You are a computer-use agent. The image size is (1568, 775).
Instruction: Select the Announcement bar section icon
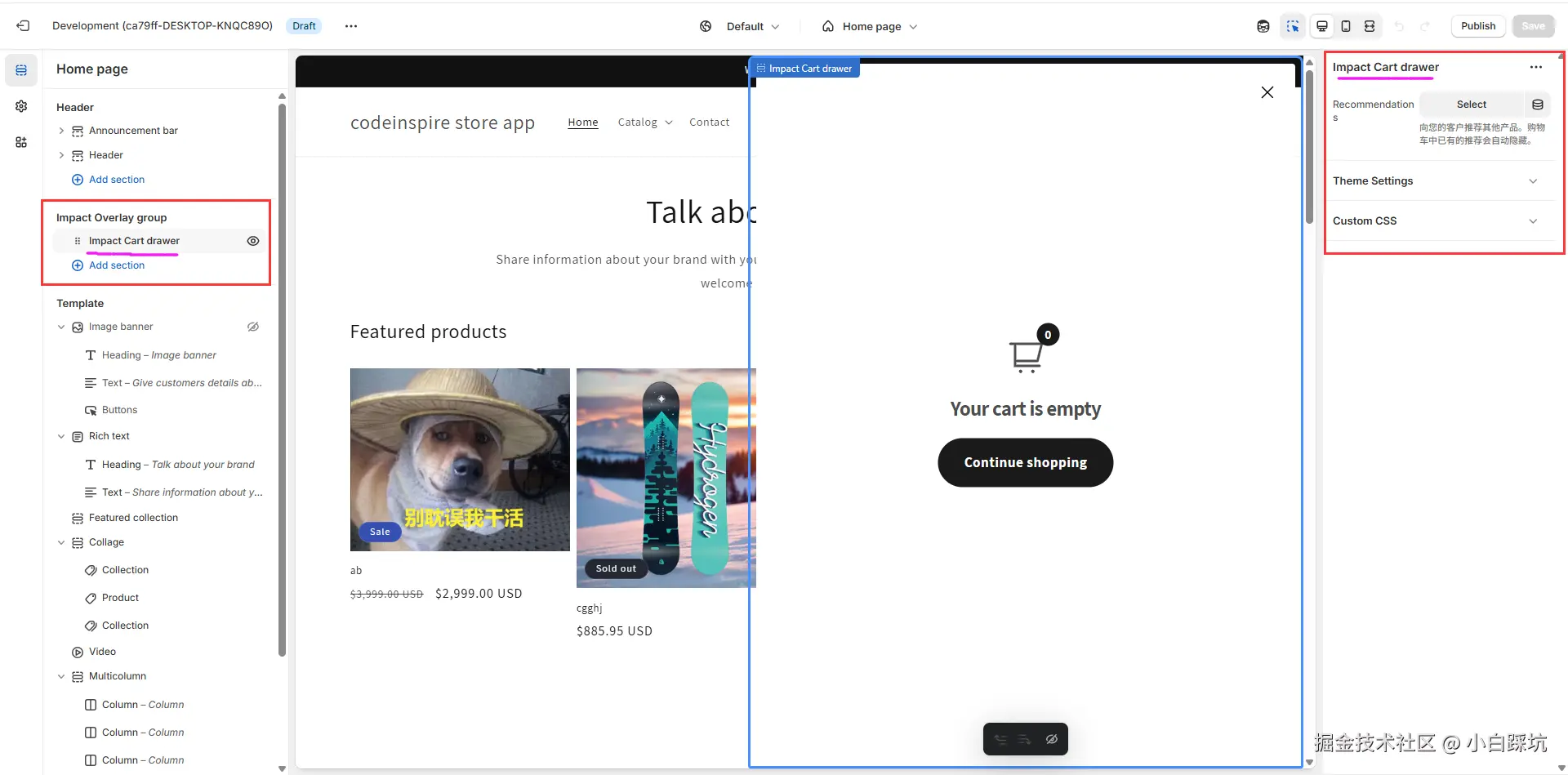(78, 131)
